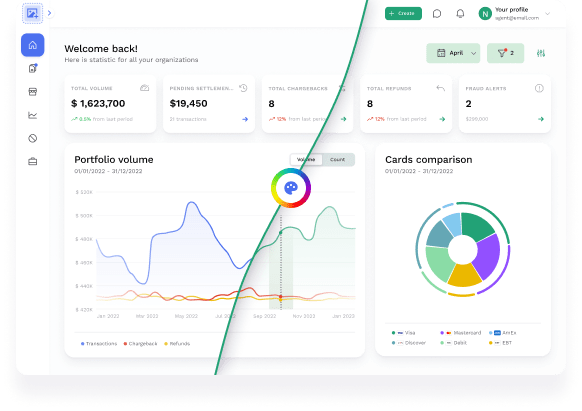Toggle Visa in cards legend

(x=403, y=333)
